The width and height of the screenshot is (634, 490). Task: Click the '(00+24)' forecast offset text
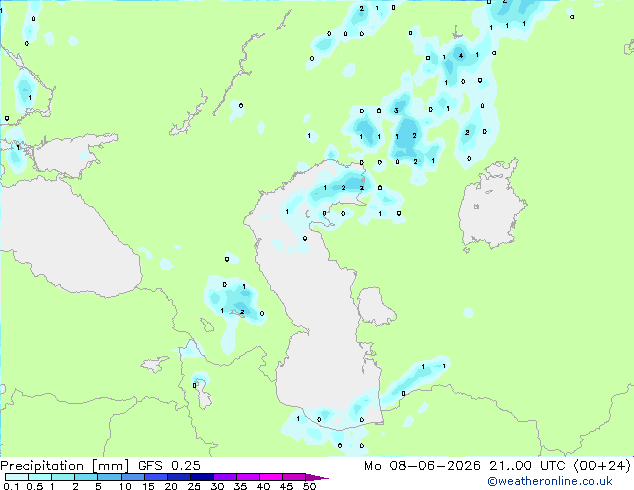coord(602,466)
